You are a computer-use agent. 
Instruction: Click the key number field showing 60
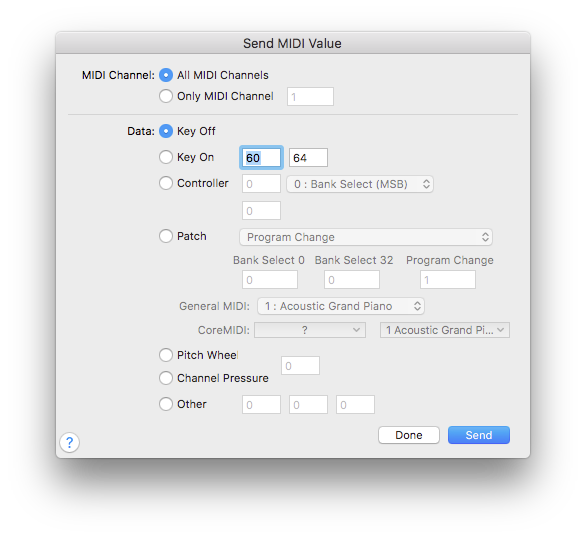pos(261,158)
